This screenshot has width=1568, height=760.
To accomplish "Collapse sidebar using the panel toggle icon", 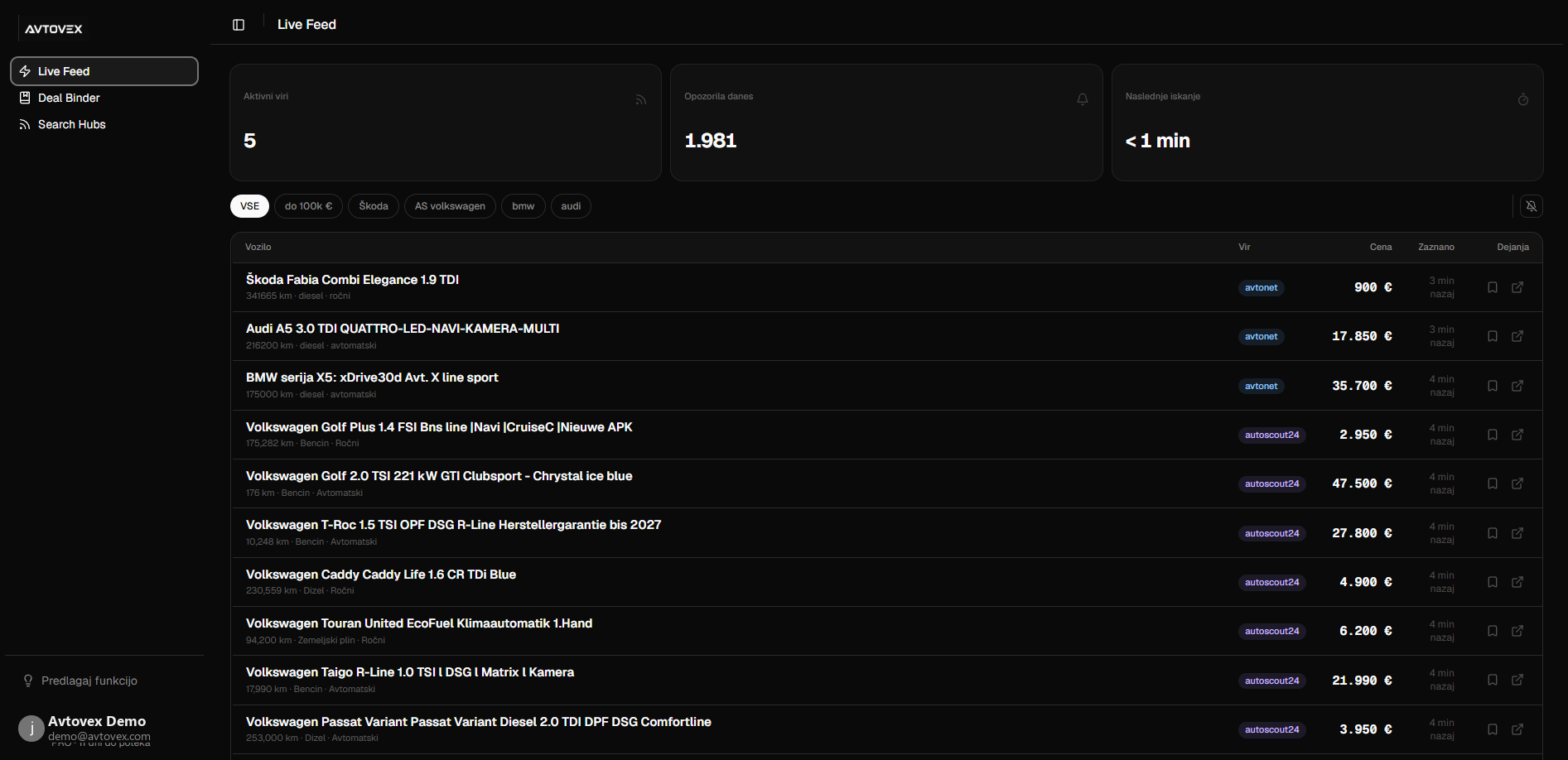I will (x=239, y=25).
